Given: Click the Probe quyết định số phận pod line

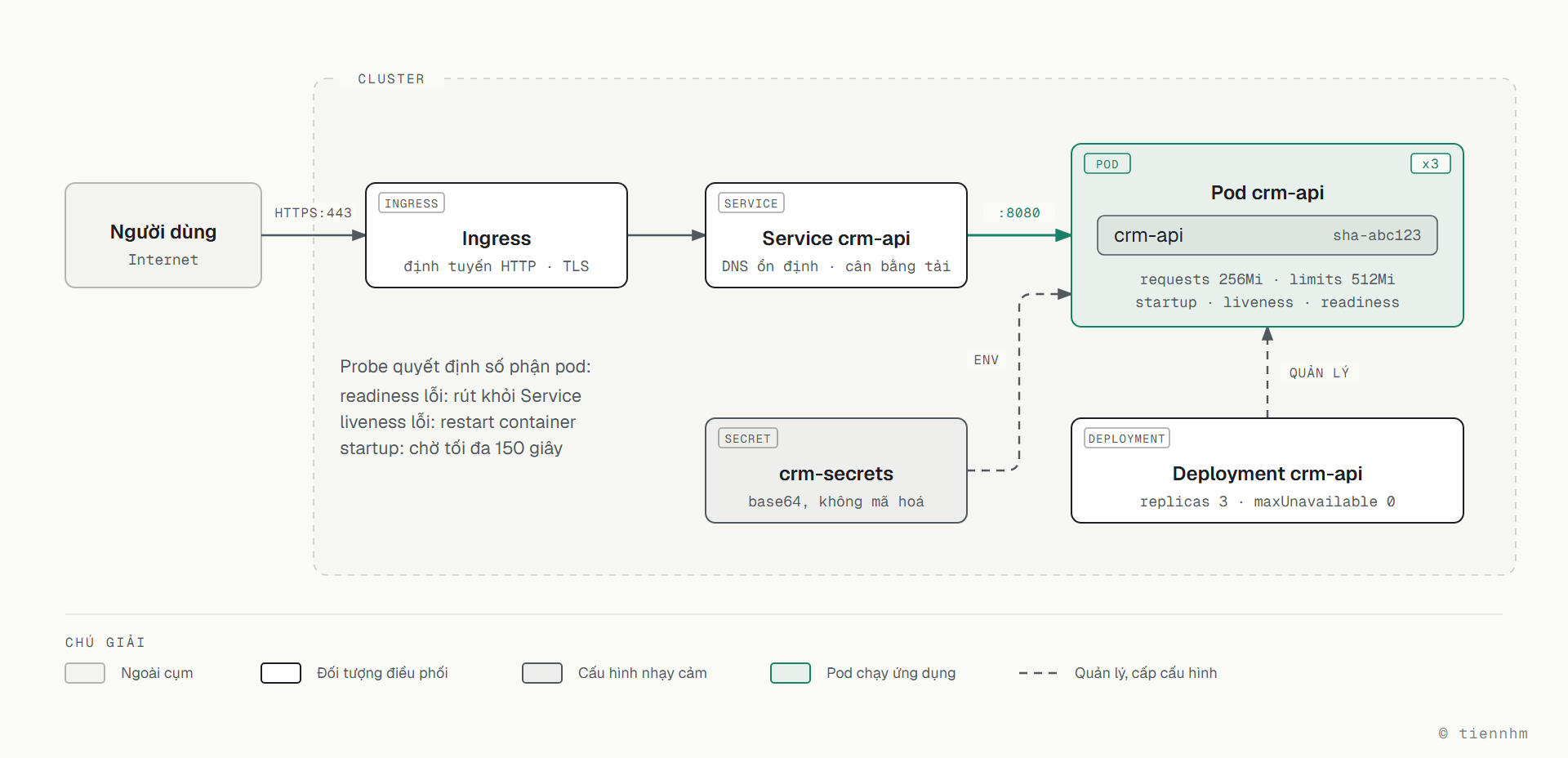Looking at the screenshot, I should [x=465, y=366].
